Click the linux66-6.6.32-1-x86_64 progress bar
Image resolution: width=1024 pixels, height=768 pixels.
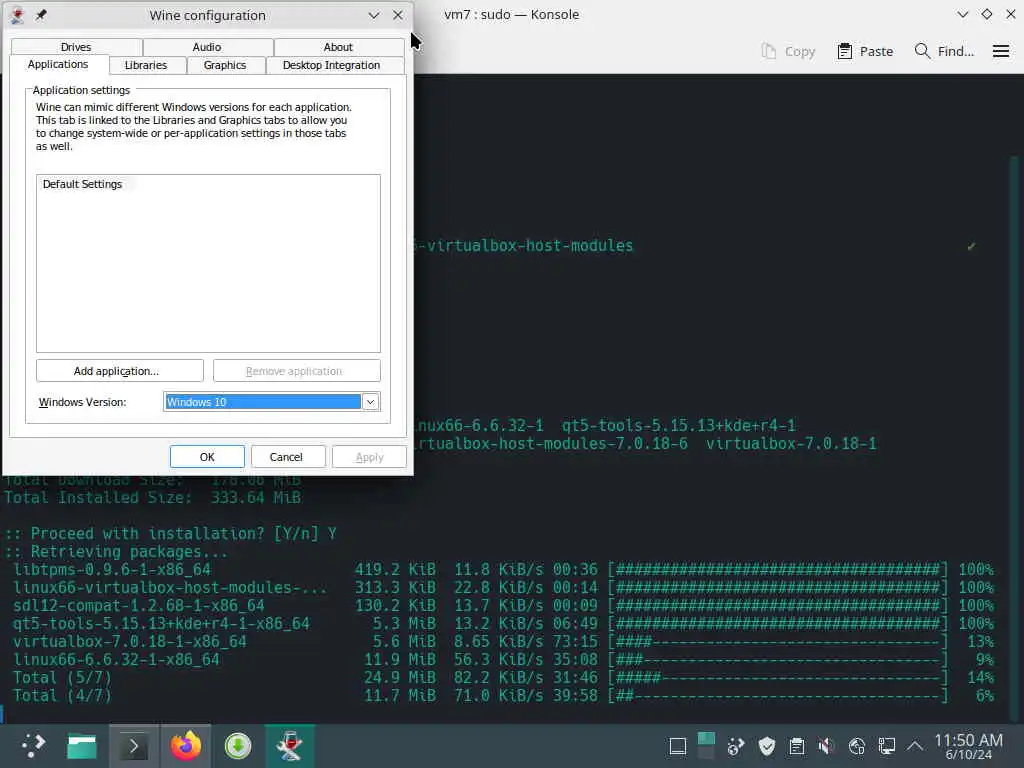coord(778,660)
